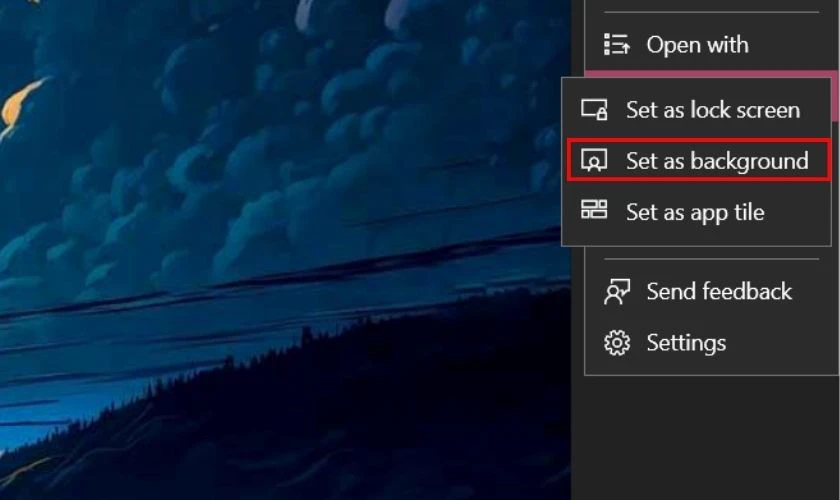Choose the 'Set as lock screen' text
This screenshot has width=840, height=500.
point(712,110)
